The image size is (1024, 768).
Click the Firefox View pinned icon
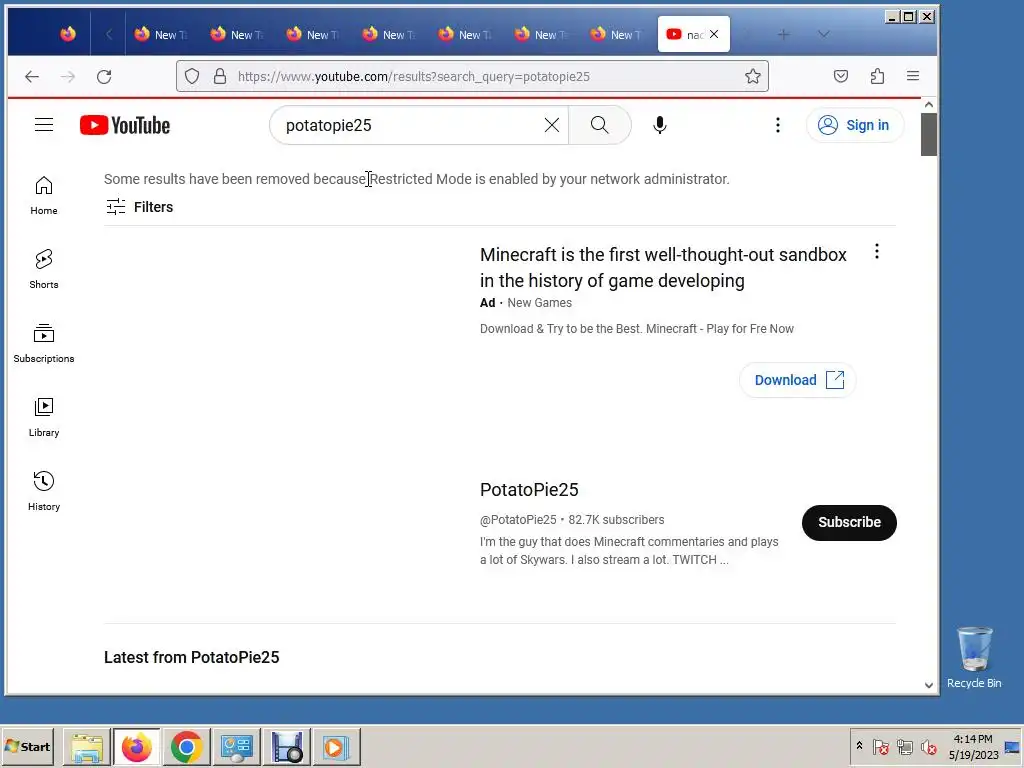tap(68, 34)
